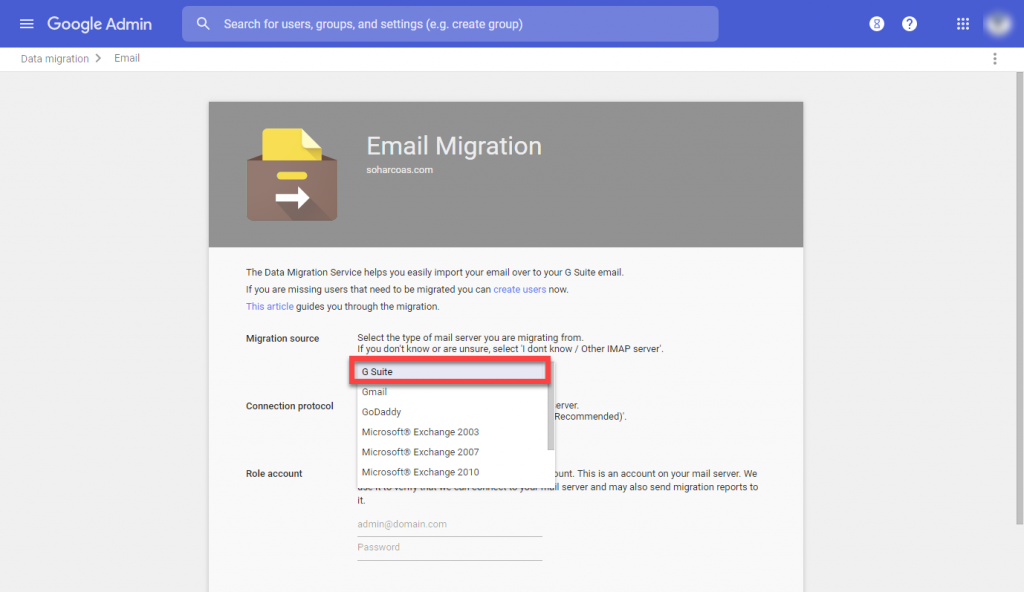
Task: Click the Email Migration box icon
Action: click(x=292, y=174)
